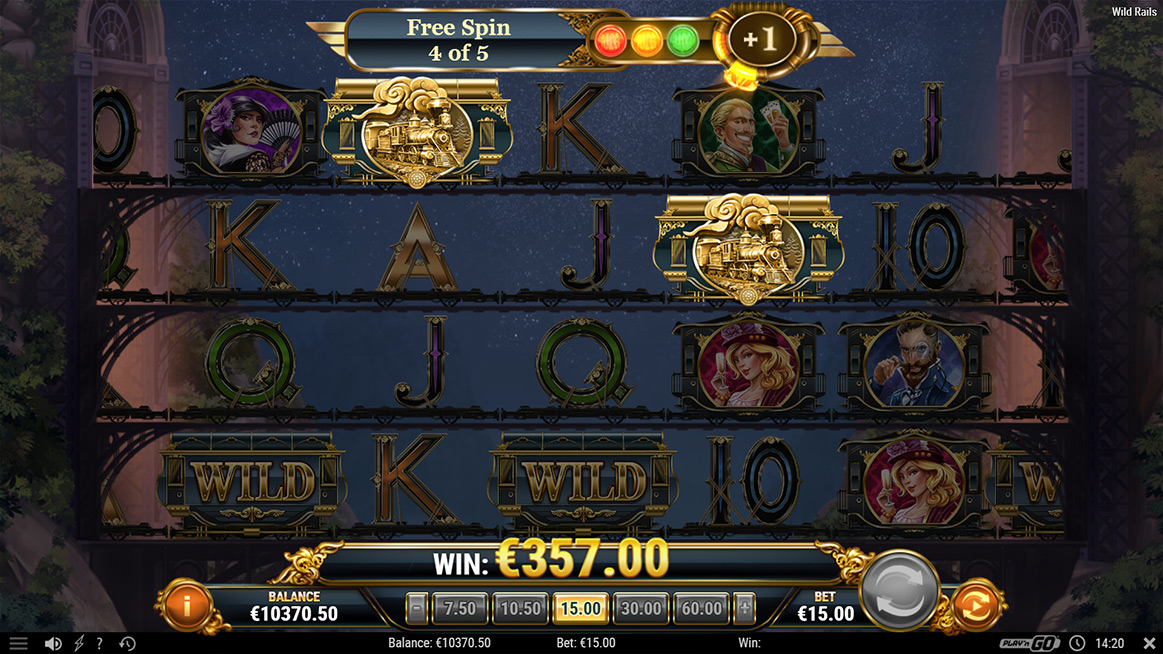Open game history clock-arrow icon
This screenshot has width=1163, height=654.
128,644
